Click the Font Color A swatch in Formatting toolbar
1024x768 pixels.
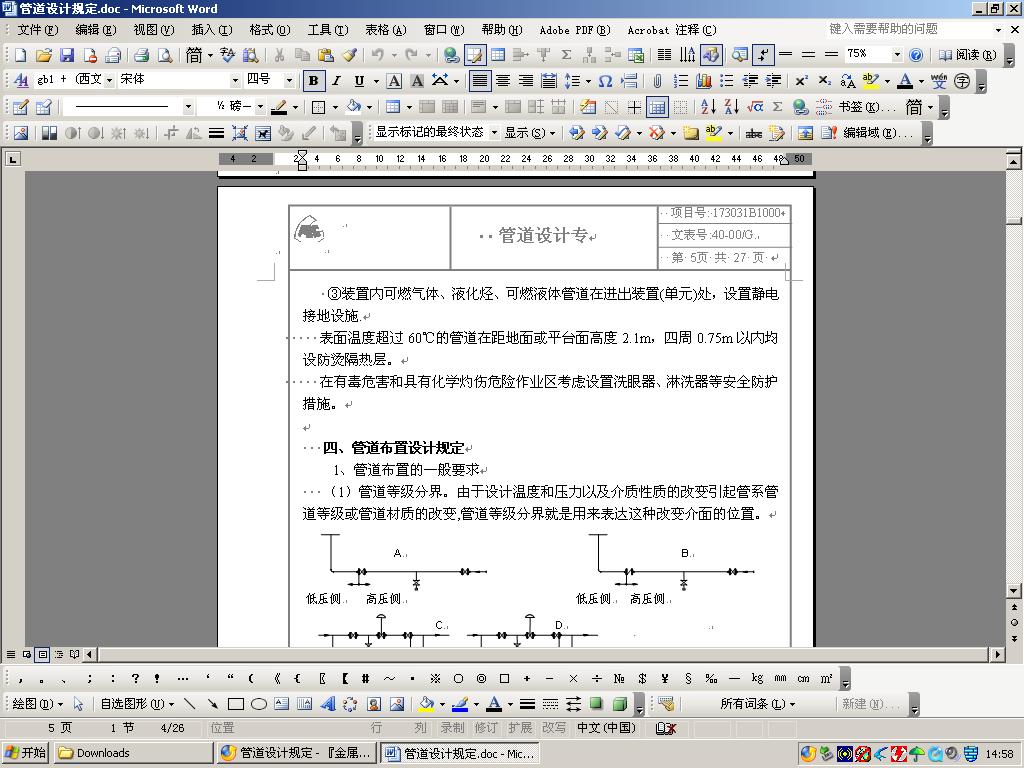coord(905,81)
